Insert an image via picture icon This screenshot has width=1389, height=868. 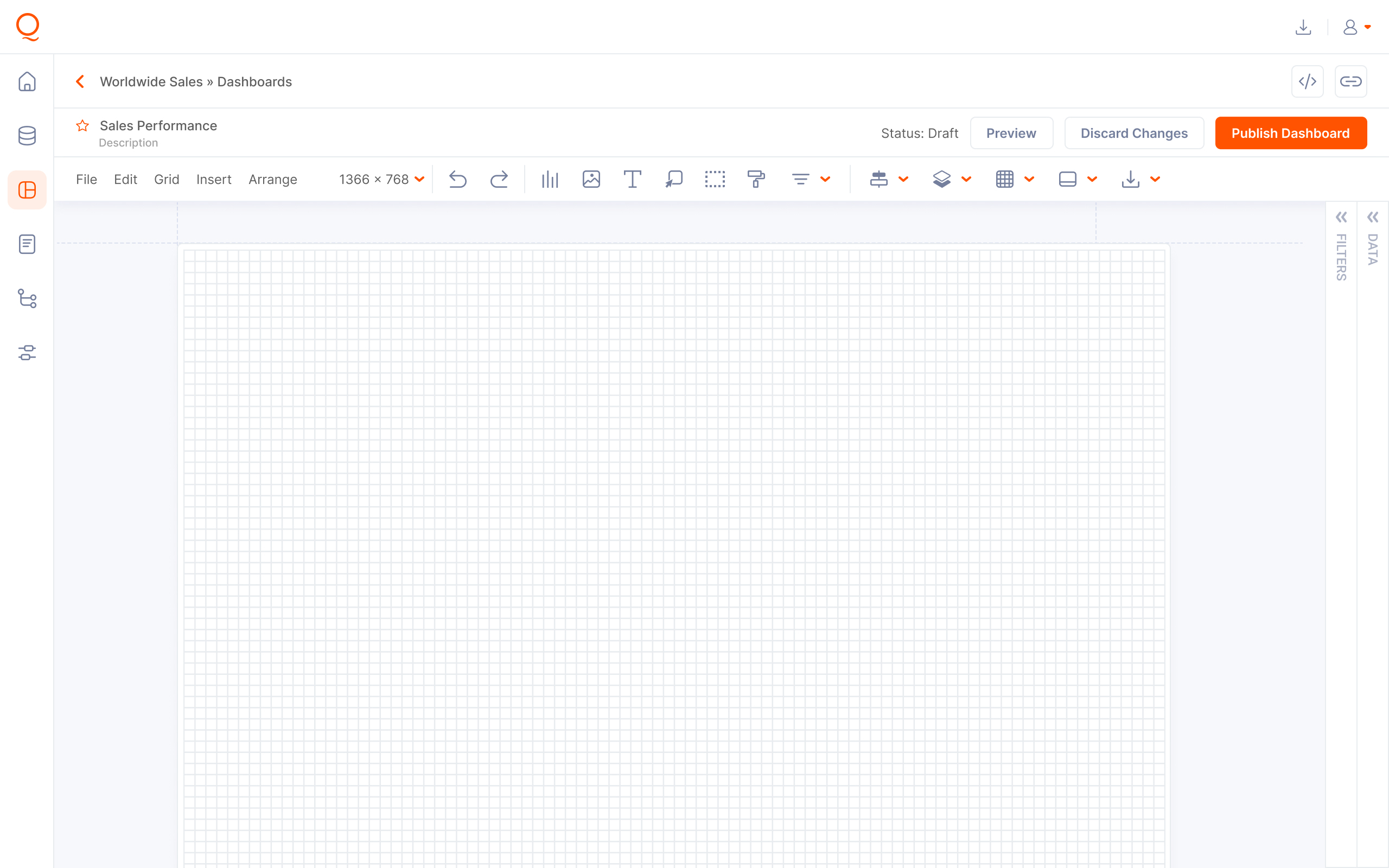tap(591, 179)
